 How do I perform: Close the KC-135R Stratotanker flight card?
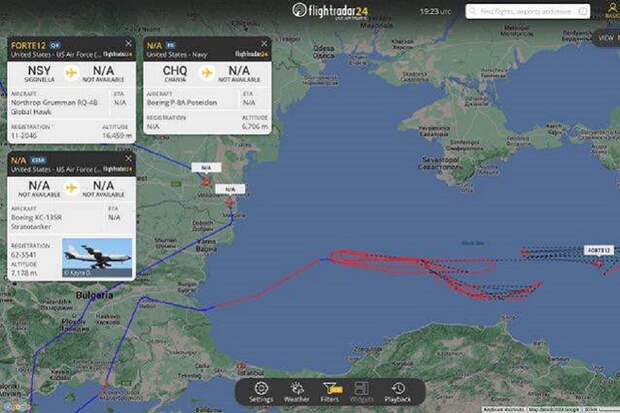129,158
